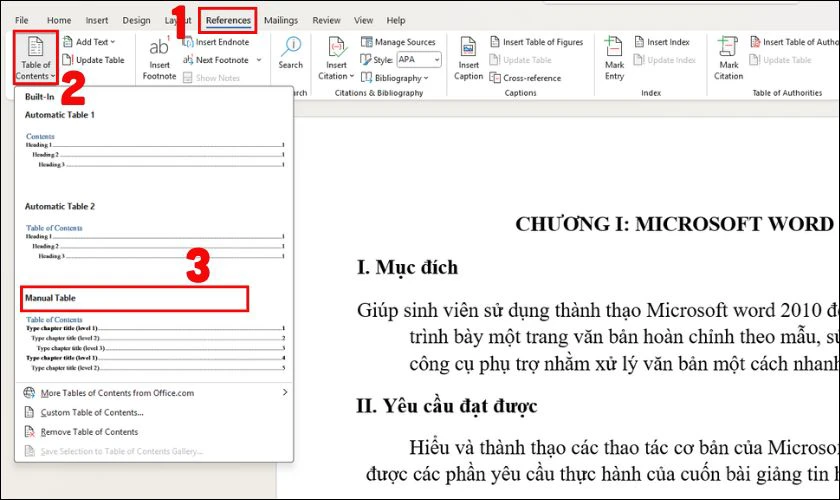This screenshot has width=840, height=500.
Task: Click the Style icon beside APA
Action: tap(366, 59)
